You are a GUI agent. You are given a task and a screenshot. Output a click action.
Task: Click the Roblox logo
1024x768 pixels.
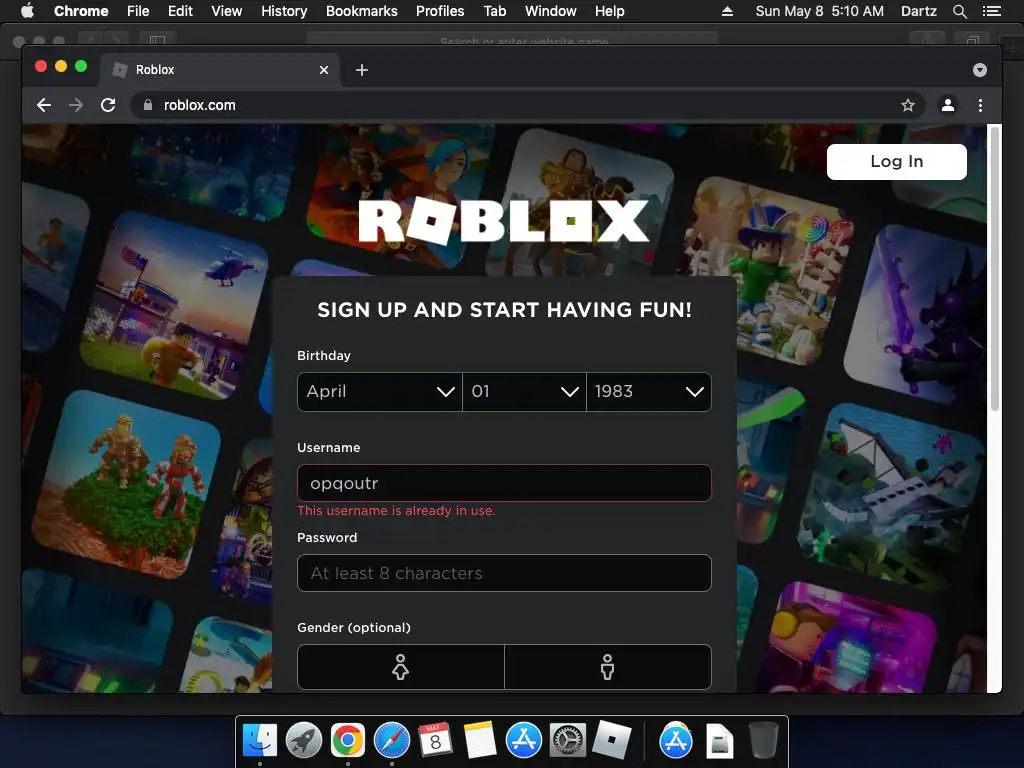(x=504, y=221)
